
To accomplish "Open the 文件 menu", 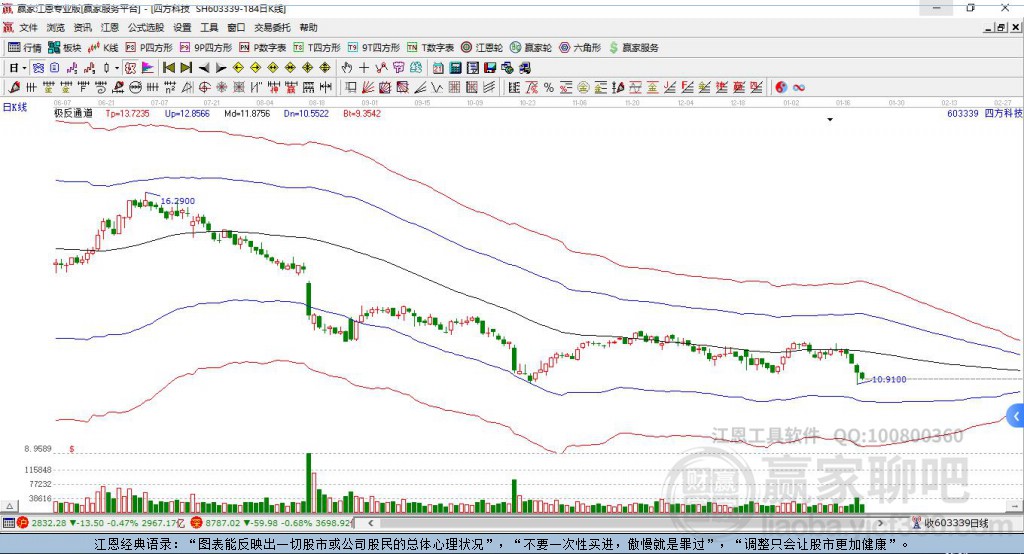I will click(28, 27).
